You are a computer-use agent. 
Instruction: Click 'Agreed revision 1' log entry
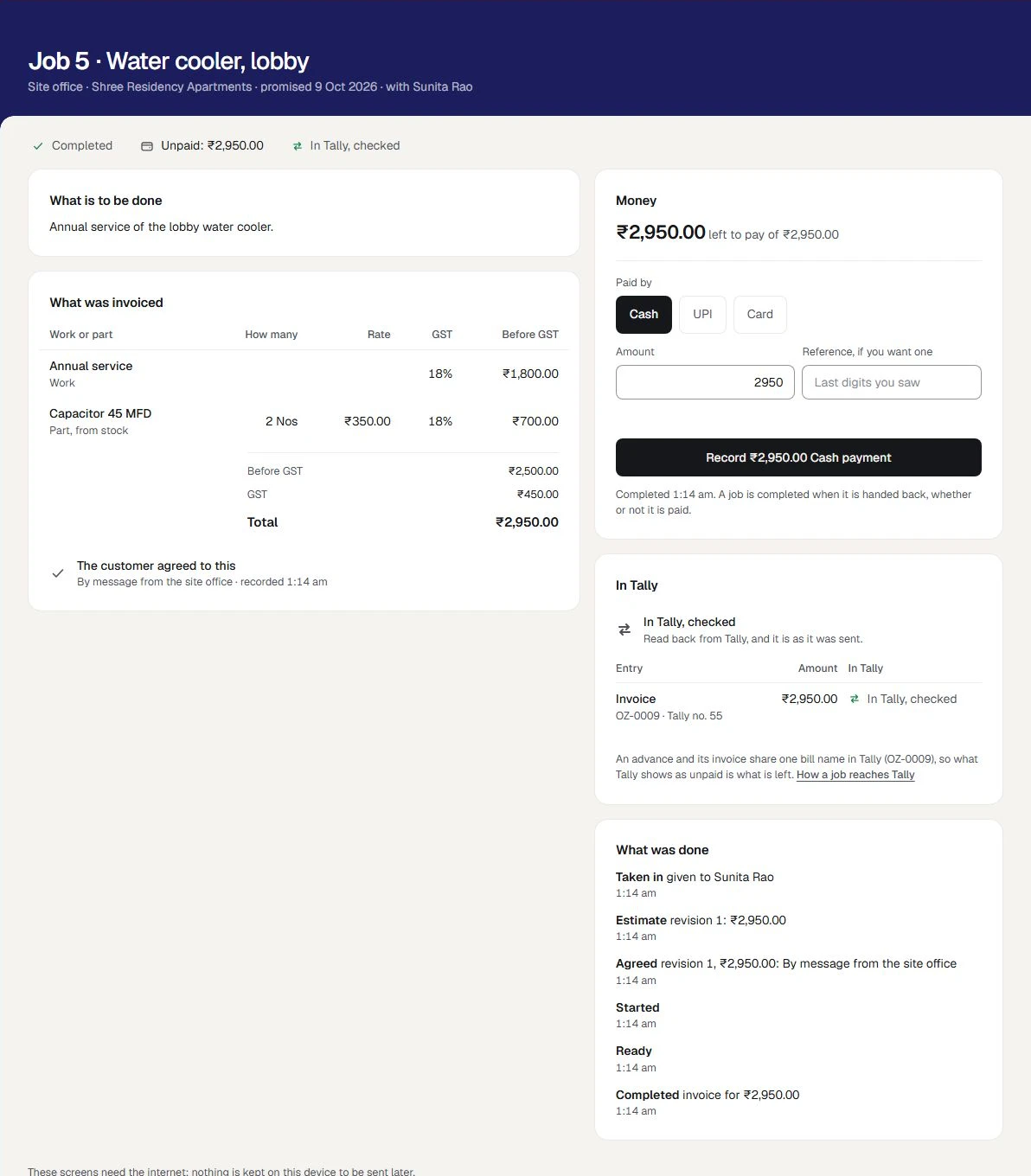point(786,963)
